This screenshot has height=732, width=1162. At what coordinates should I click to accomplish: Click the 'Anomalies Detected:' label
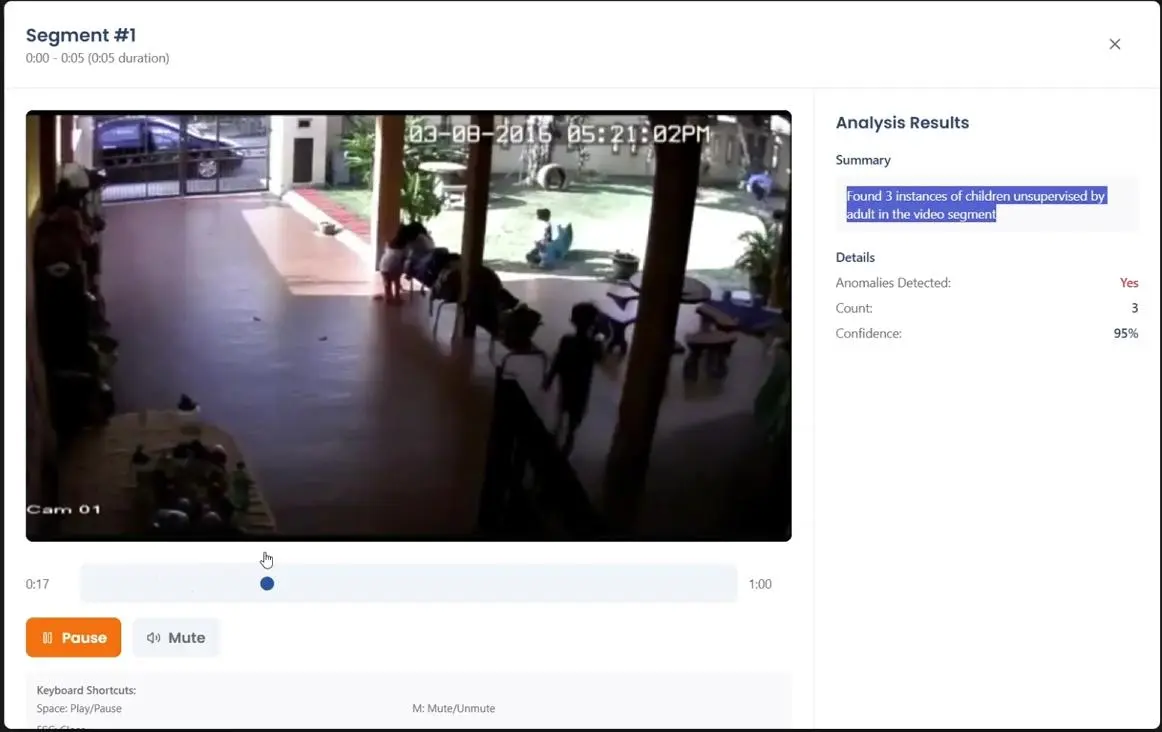tap(893, 282)
